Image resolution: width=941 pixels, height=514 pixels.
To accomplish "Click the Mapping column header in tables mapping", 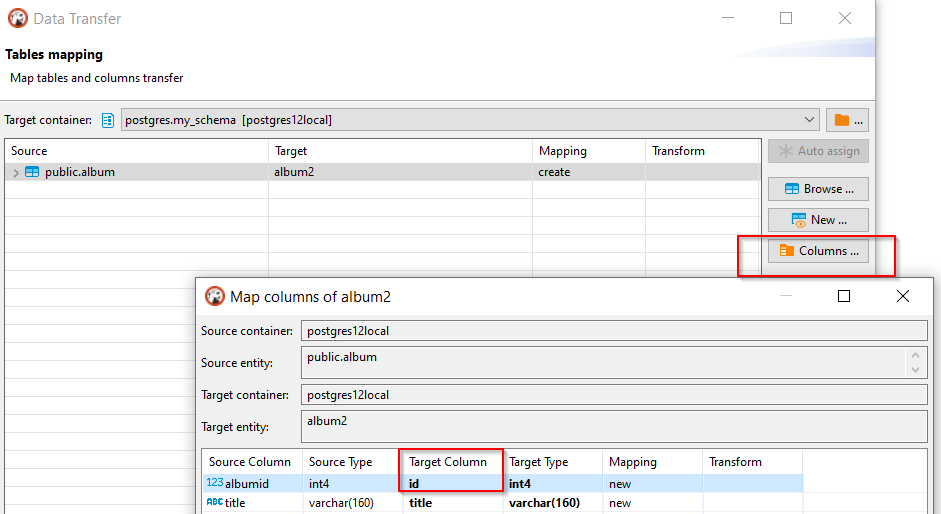I will [x=589, y=151].
